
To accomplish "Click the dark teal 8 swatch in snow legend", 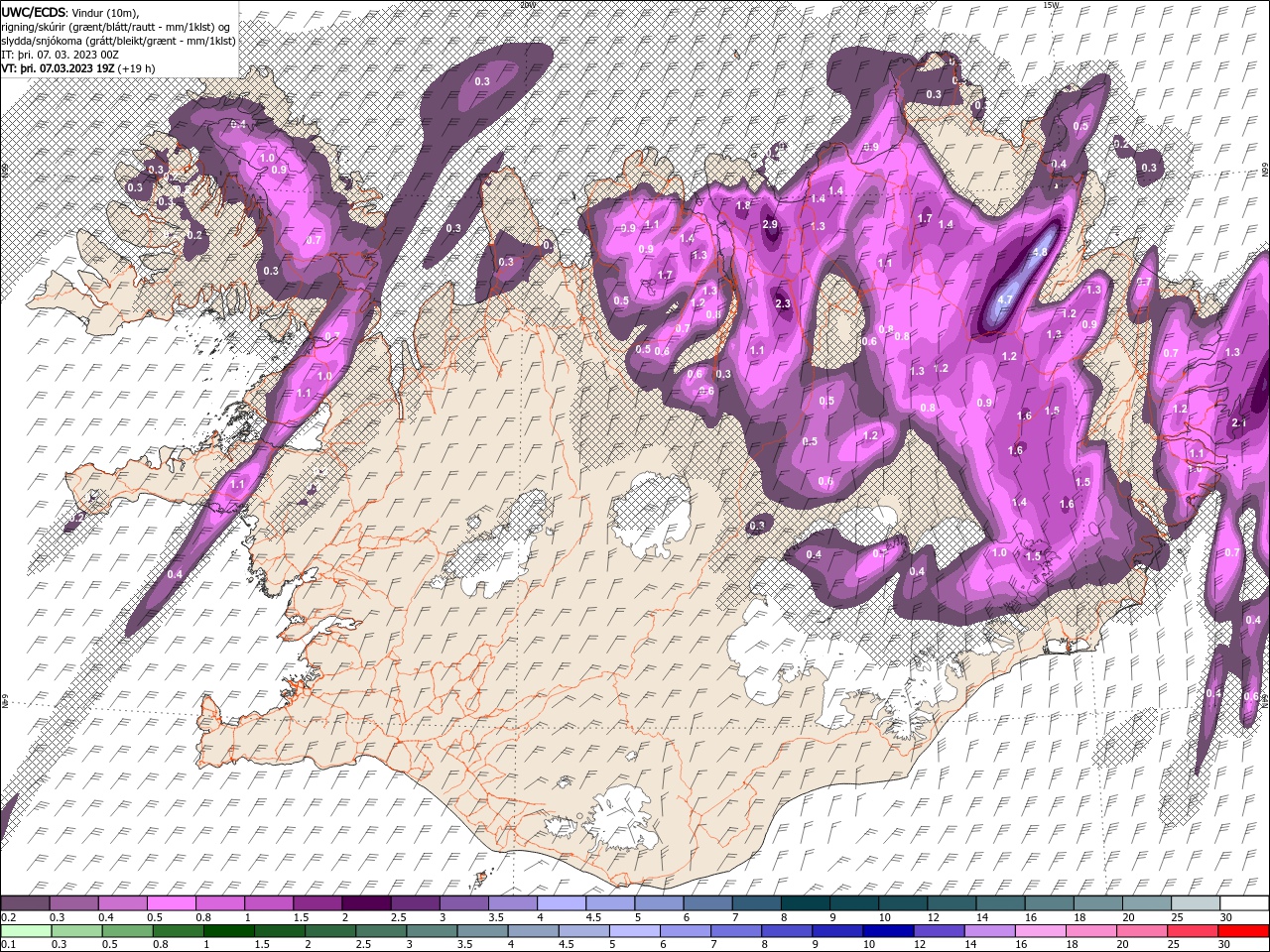I will [x=806, y=903].
